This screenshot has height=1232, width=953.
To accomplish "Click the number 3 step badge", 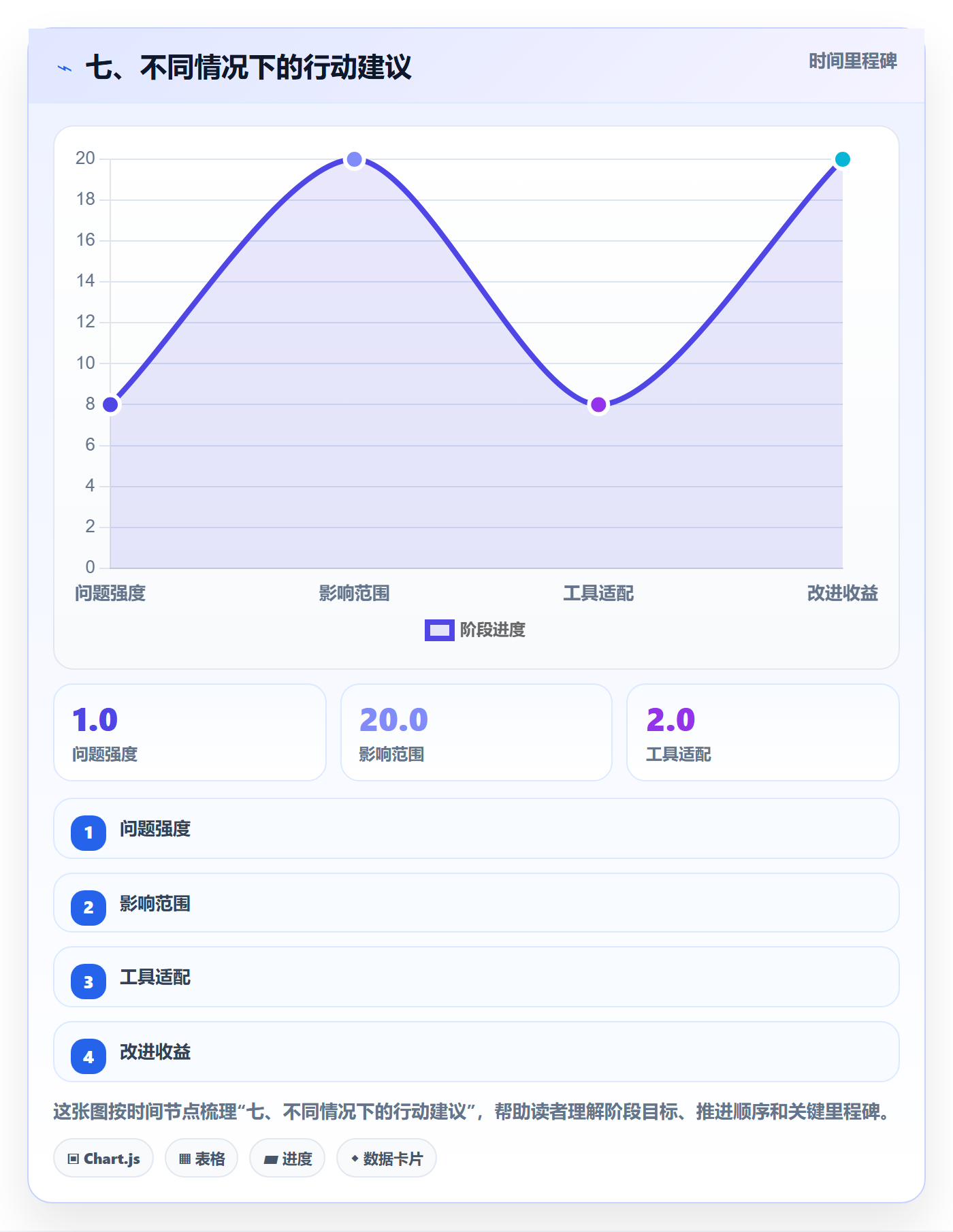I will [x=88, y=982].
